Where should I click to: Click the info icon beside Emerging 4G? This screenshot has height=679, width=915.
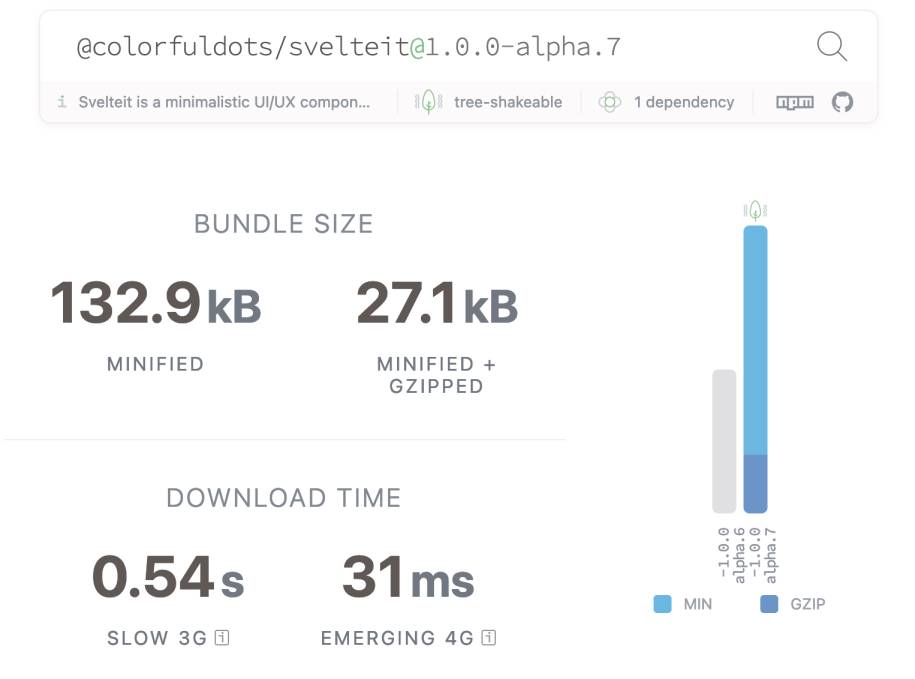(x=488, y=637)
